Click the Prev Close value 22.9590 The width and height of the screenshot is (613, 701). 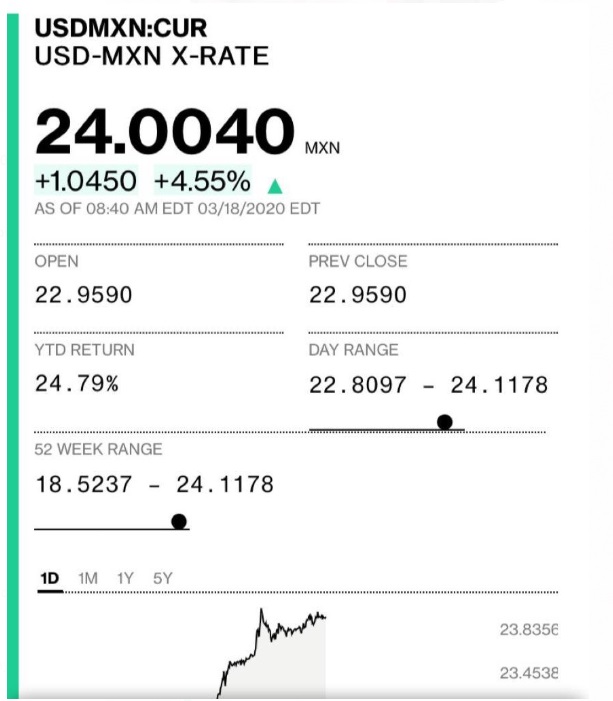[x=358, y=295]
